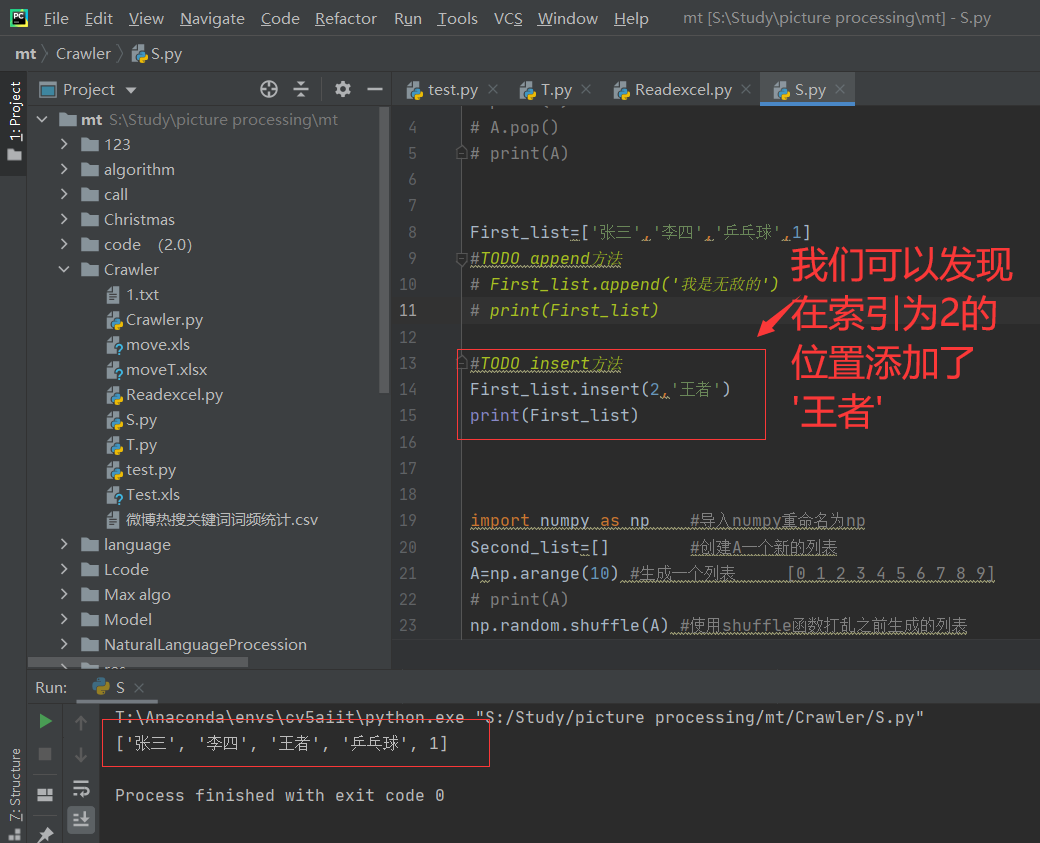Close the S.py editor tab
This screenshot has height=843, width=1040.
pyautogui.click(x=840, y=89)
